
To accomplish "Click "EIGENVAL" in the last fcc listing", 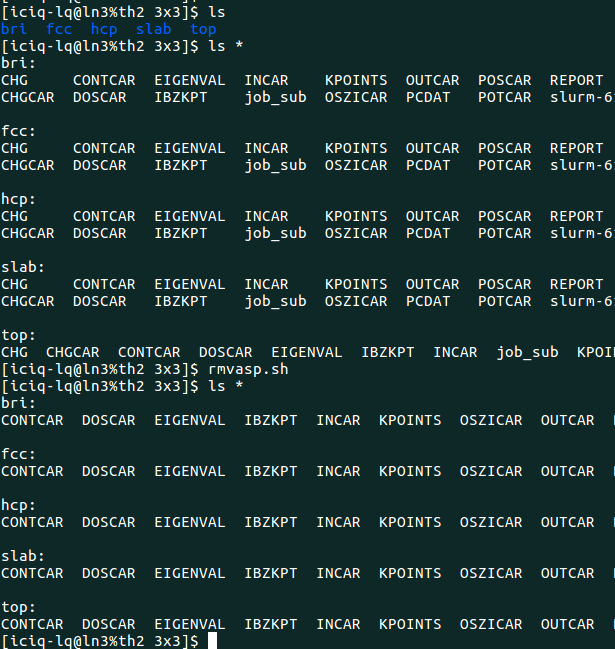I will [190, 471].
